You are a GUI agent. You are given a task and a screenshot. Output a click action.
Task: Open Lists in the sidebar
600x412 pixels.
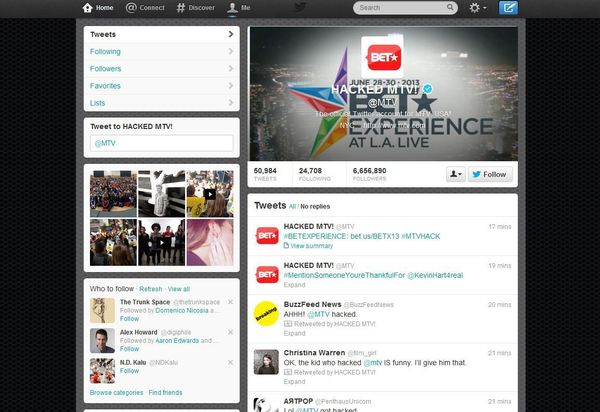pos(161,103)
